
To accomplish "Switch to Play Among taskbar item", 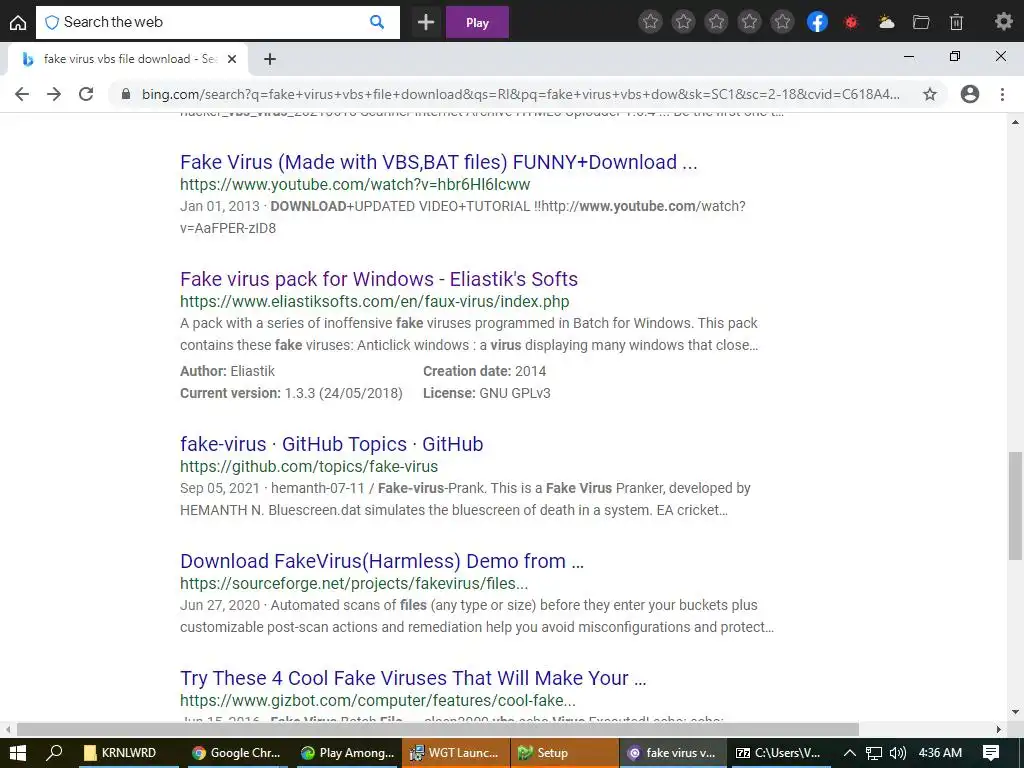I will click(347, 752).
